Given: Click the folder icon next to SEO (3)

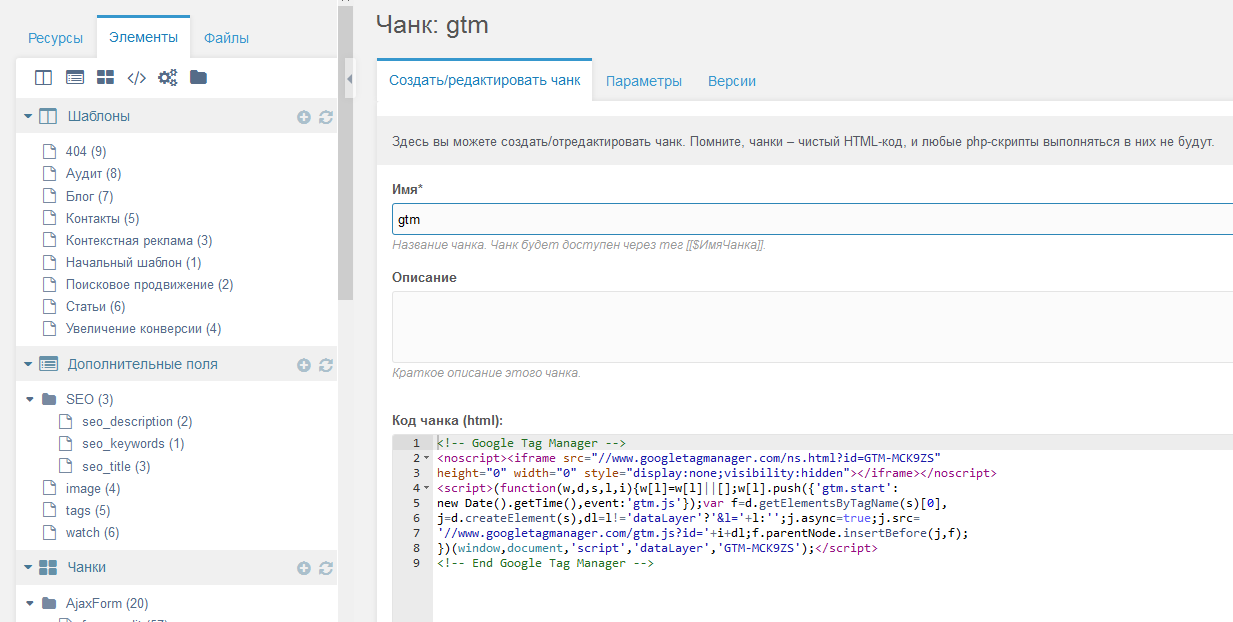Looking at the screenshot, I should pyautogui.click(x=49, y=399).
